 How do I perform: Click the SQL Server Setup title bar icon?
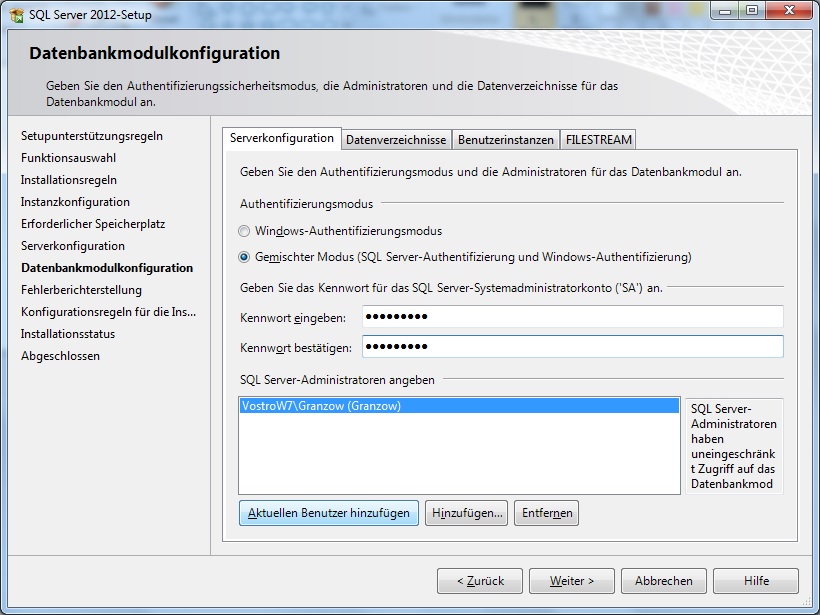coord(17,15)
